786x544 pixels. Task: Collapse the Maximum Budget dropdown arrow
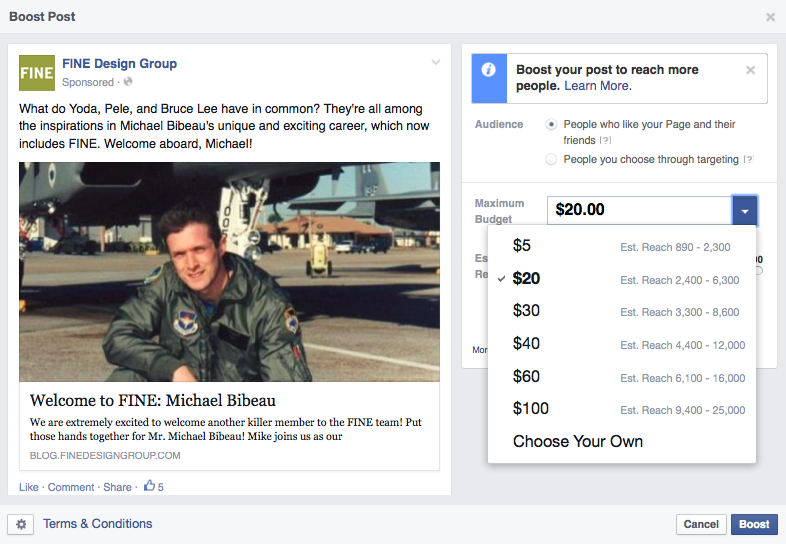[x=745, y=210]
